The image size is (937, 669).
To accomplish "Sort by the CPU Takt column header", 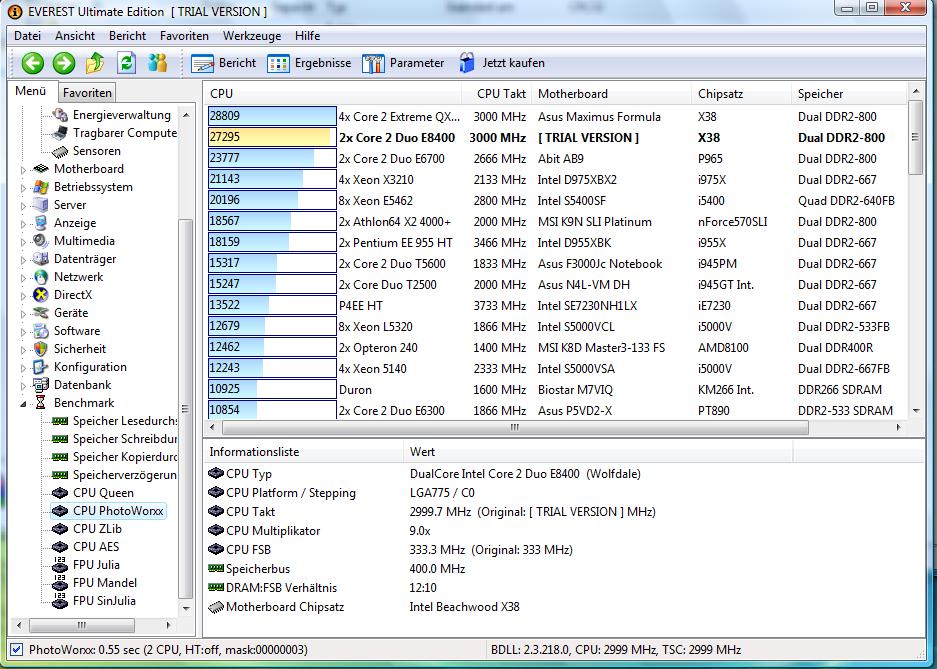I will click(497, 94).
